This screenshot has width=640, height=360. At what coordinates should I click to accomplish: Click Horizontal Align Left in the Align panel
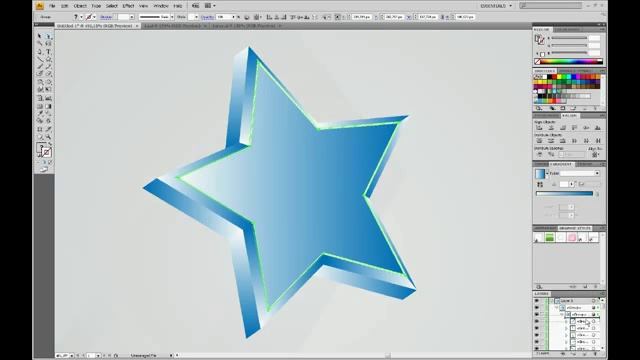coord(539,128)
